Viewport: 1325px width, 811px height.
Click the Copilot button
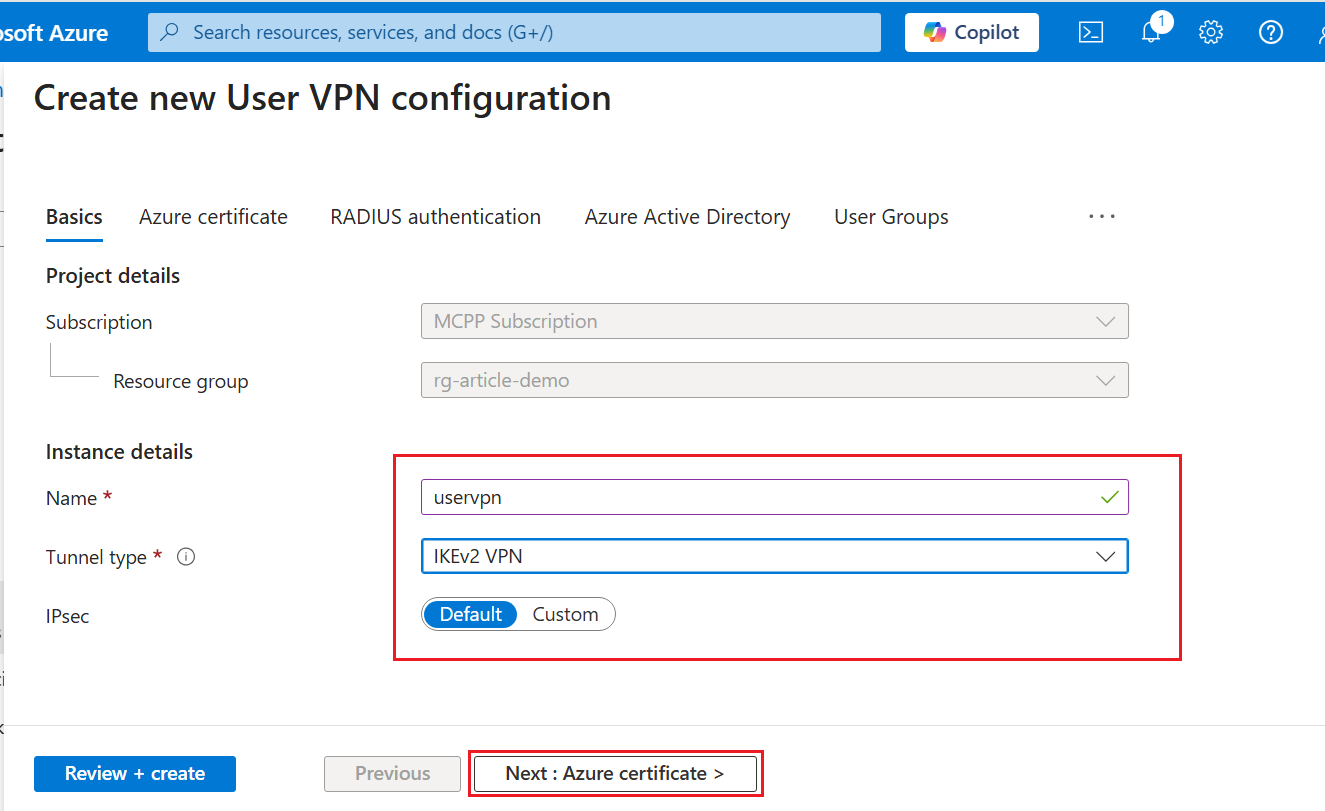point(971,33)
